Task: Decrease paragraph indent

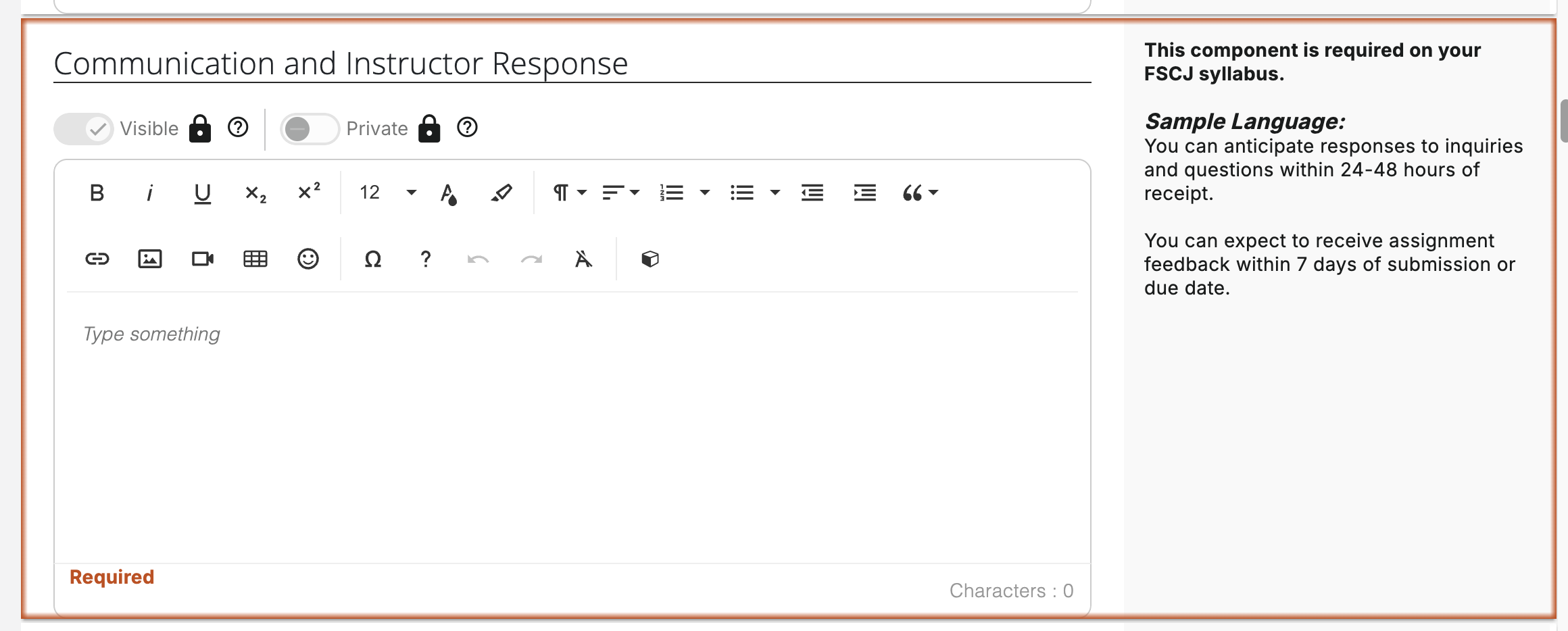Action: pyautogui.click(x=812, y=193)
